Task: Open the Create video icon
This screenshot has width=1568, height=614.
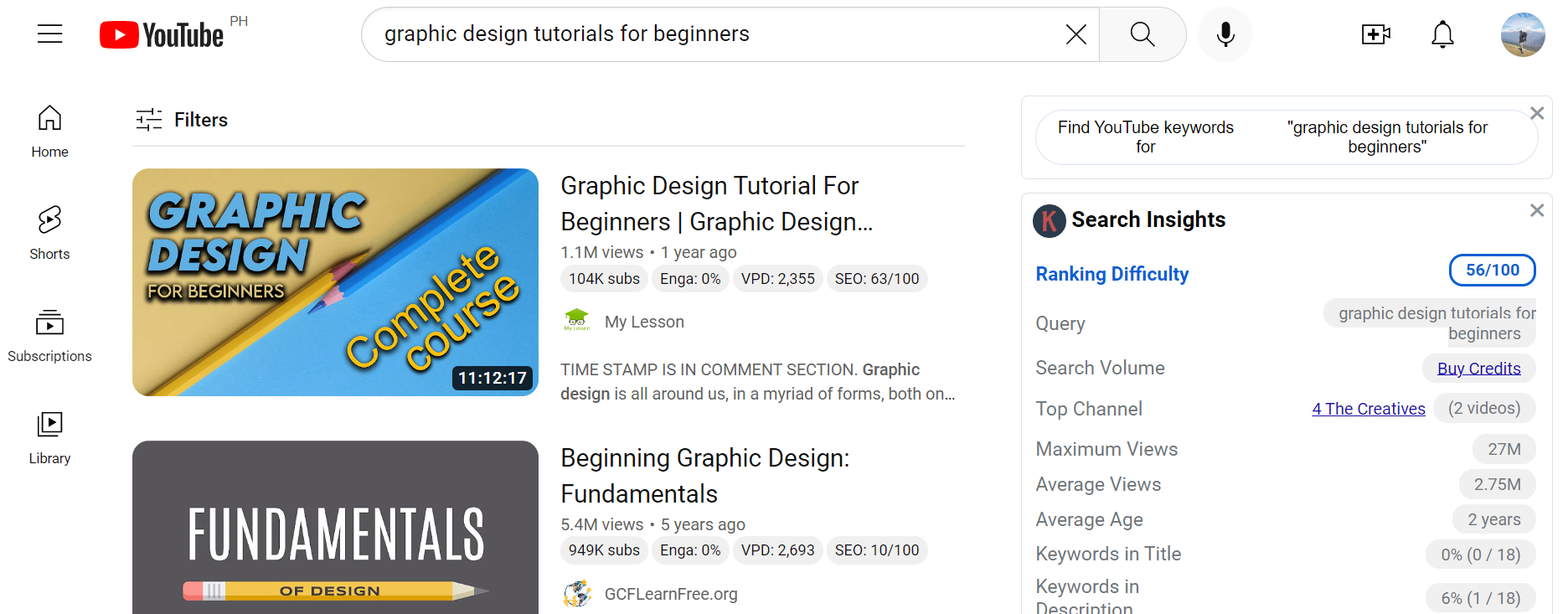Action: pos(1375,34)
